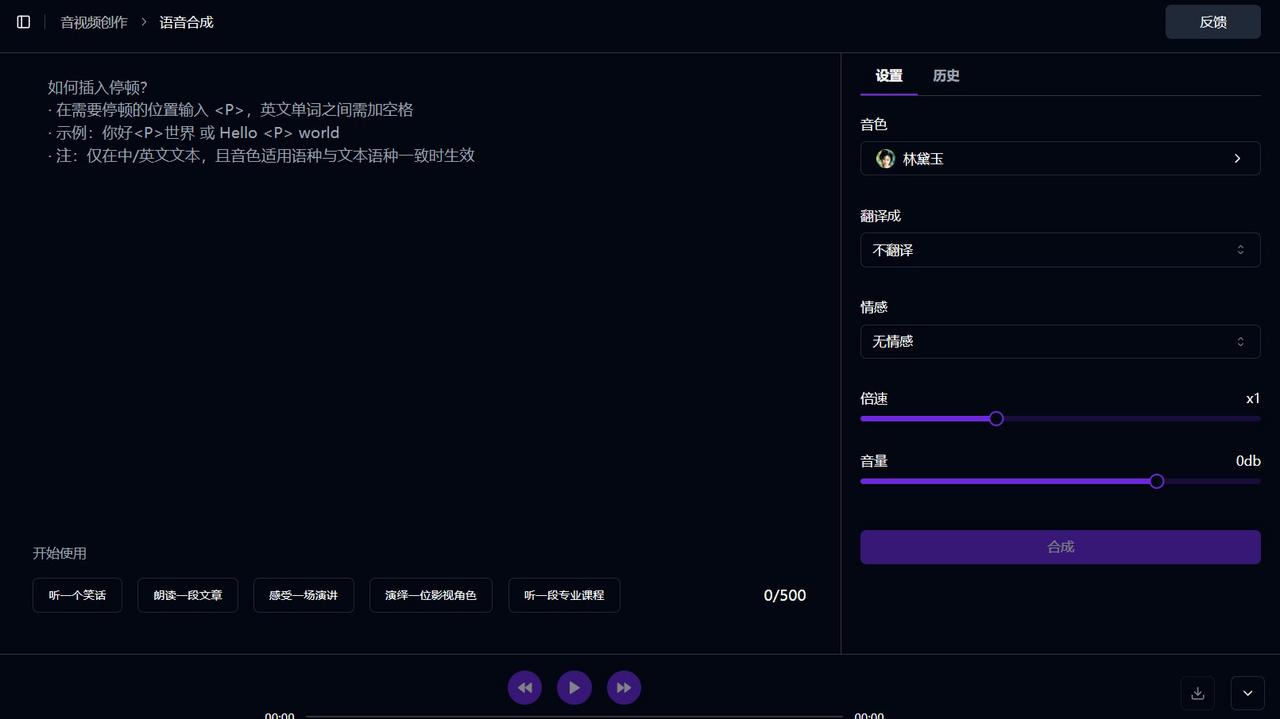Expand the 情感 emotion dropdown
This screenshot has width=1280, height=719.
1059,342
